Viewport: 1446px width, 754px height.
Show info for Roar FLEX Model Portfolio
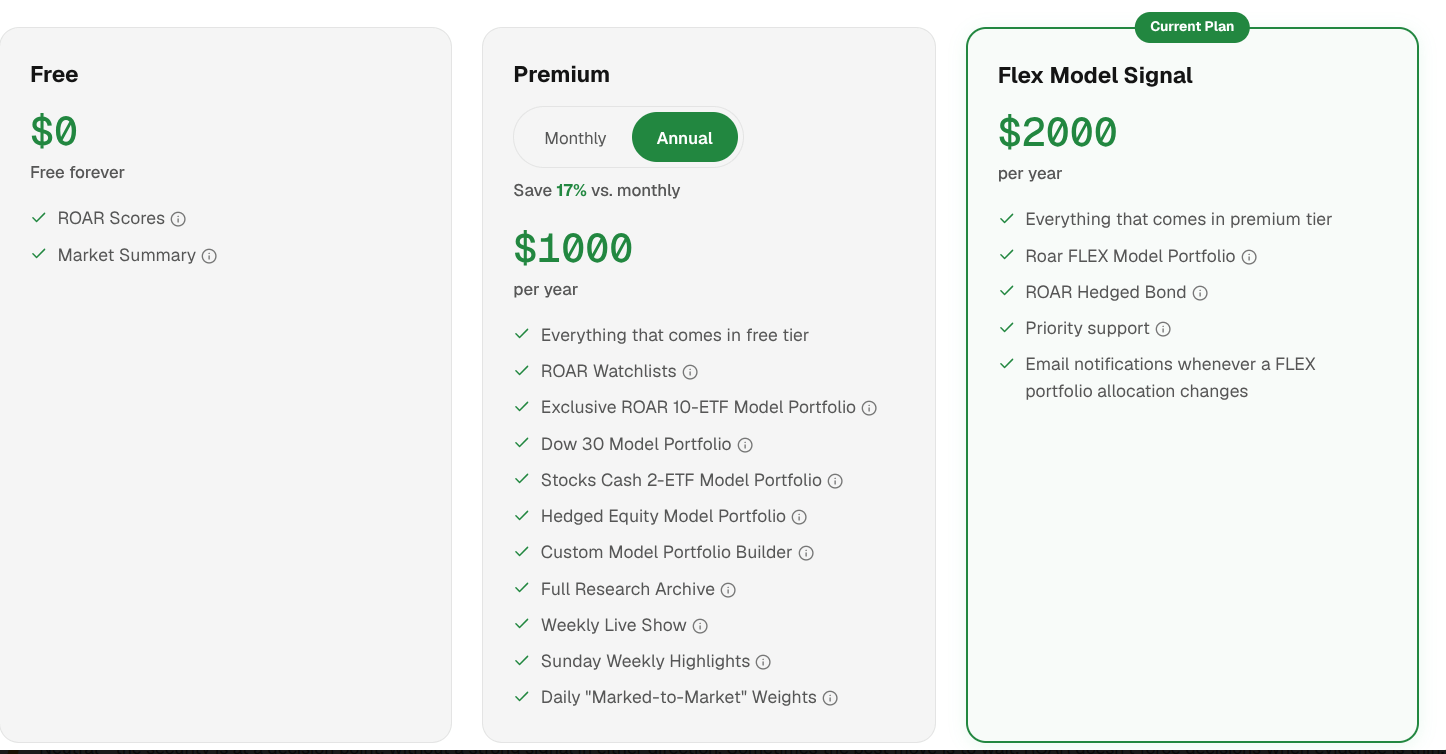pos(1249,257)
